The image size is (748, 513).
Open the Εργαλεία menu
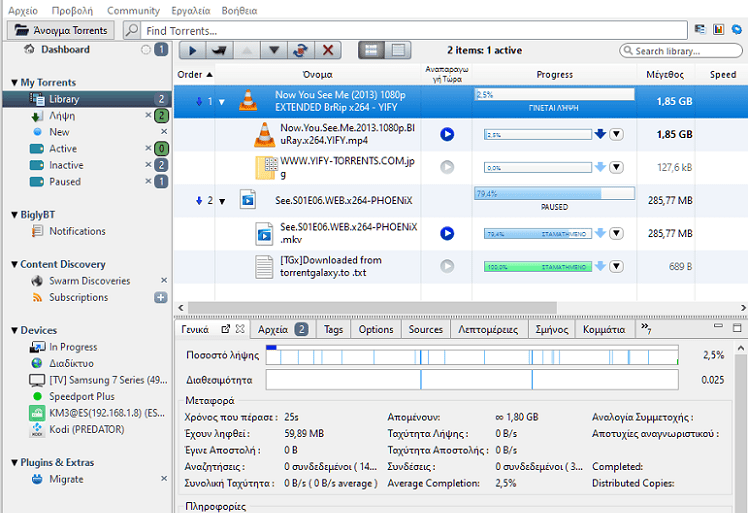(x=191, y=10)
